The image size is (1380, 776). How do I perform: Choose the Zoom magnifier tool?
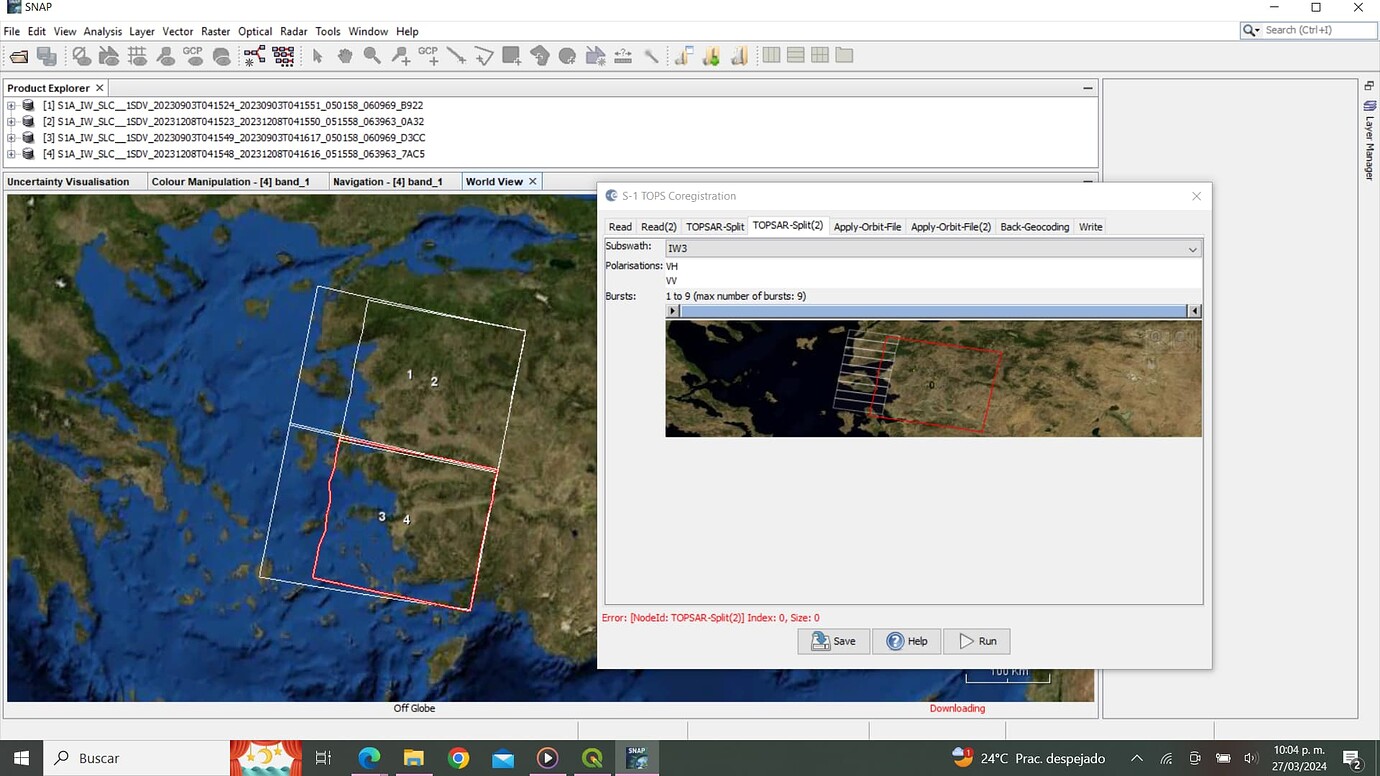(372, 55)
